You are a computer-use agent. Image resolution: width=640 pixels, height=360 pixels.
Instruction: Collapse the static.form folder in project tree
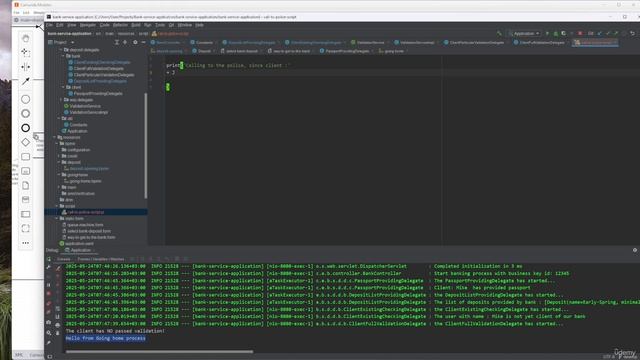pyautogui.click(x=57, y=218)
